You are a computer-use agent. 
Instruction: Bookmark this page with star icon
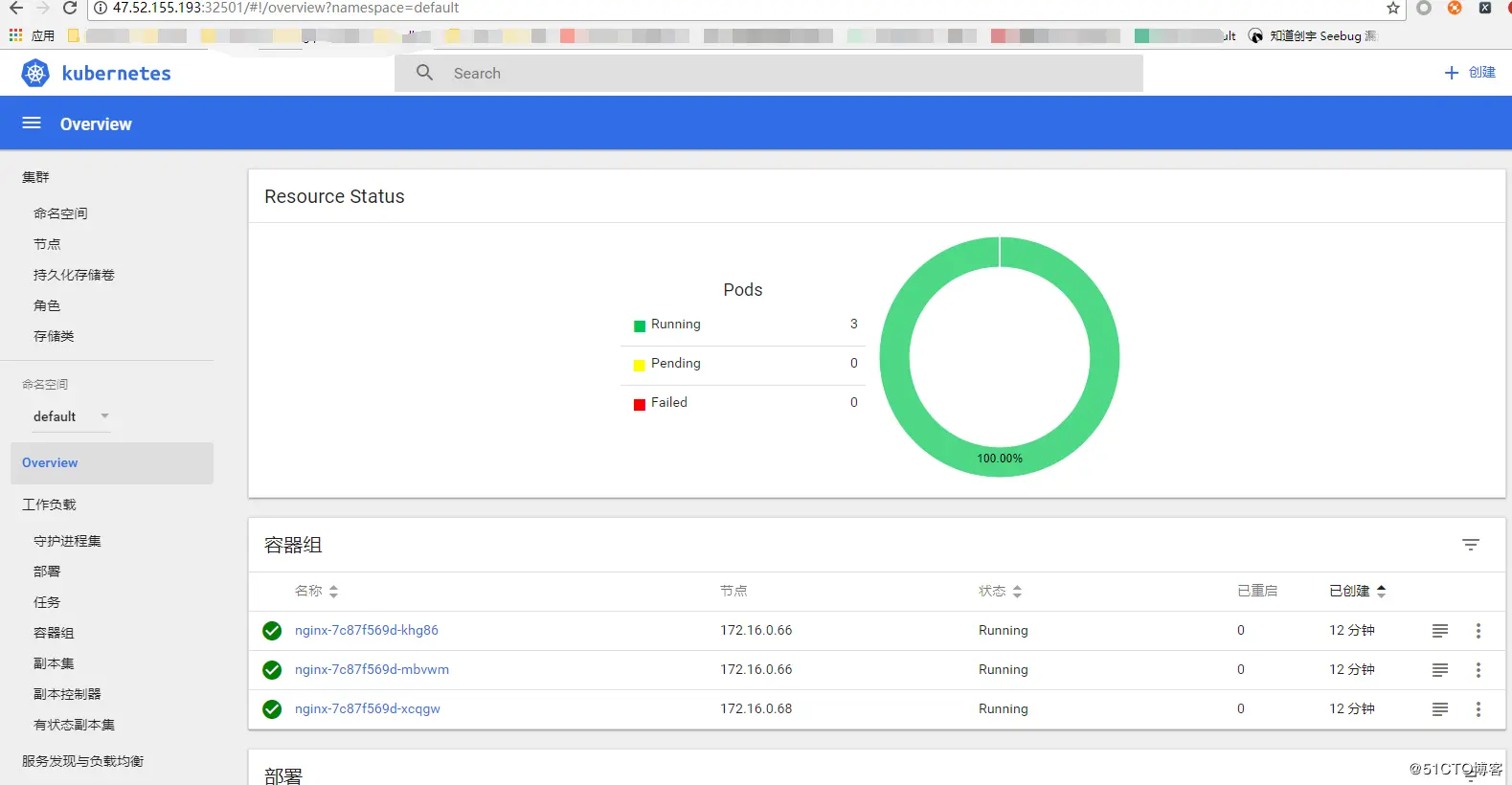point(1393,8)
